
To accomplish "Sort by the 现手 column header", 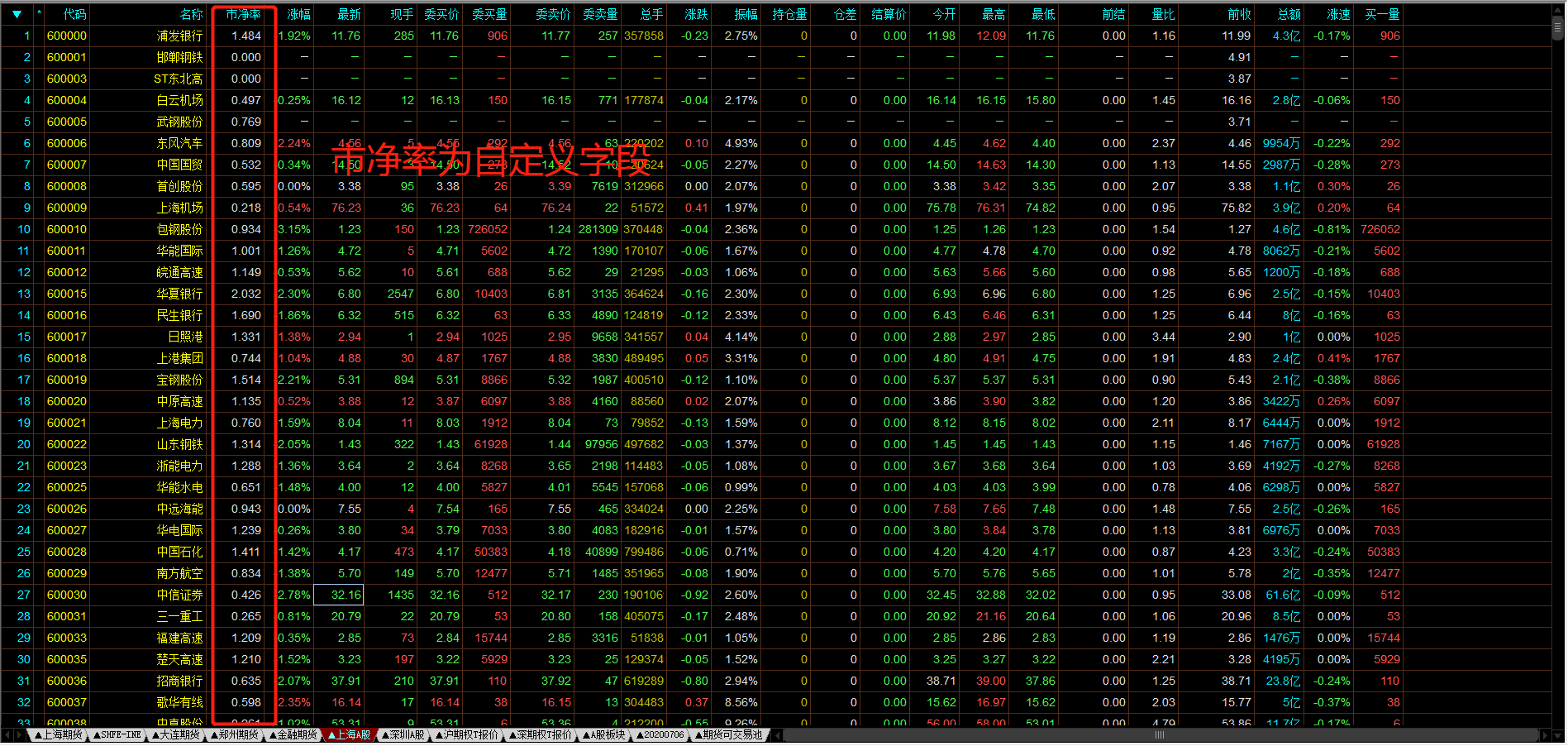I will point(402,14).
